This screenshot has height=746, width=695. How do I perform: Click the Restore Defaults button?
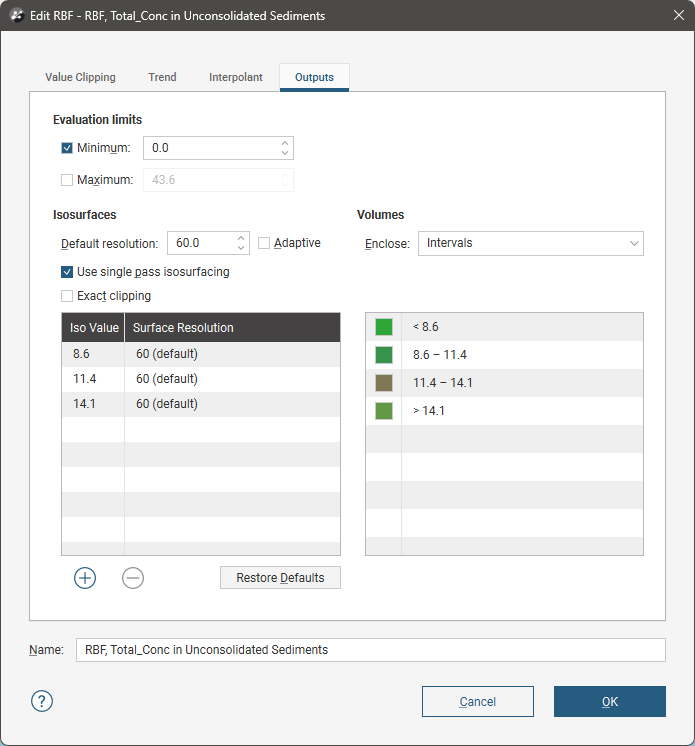coord(280,578)
